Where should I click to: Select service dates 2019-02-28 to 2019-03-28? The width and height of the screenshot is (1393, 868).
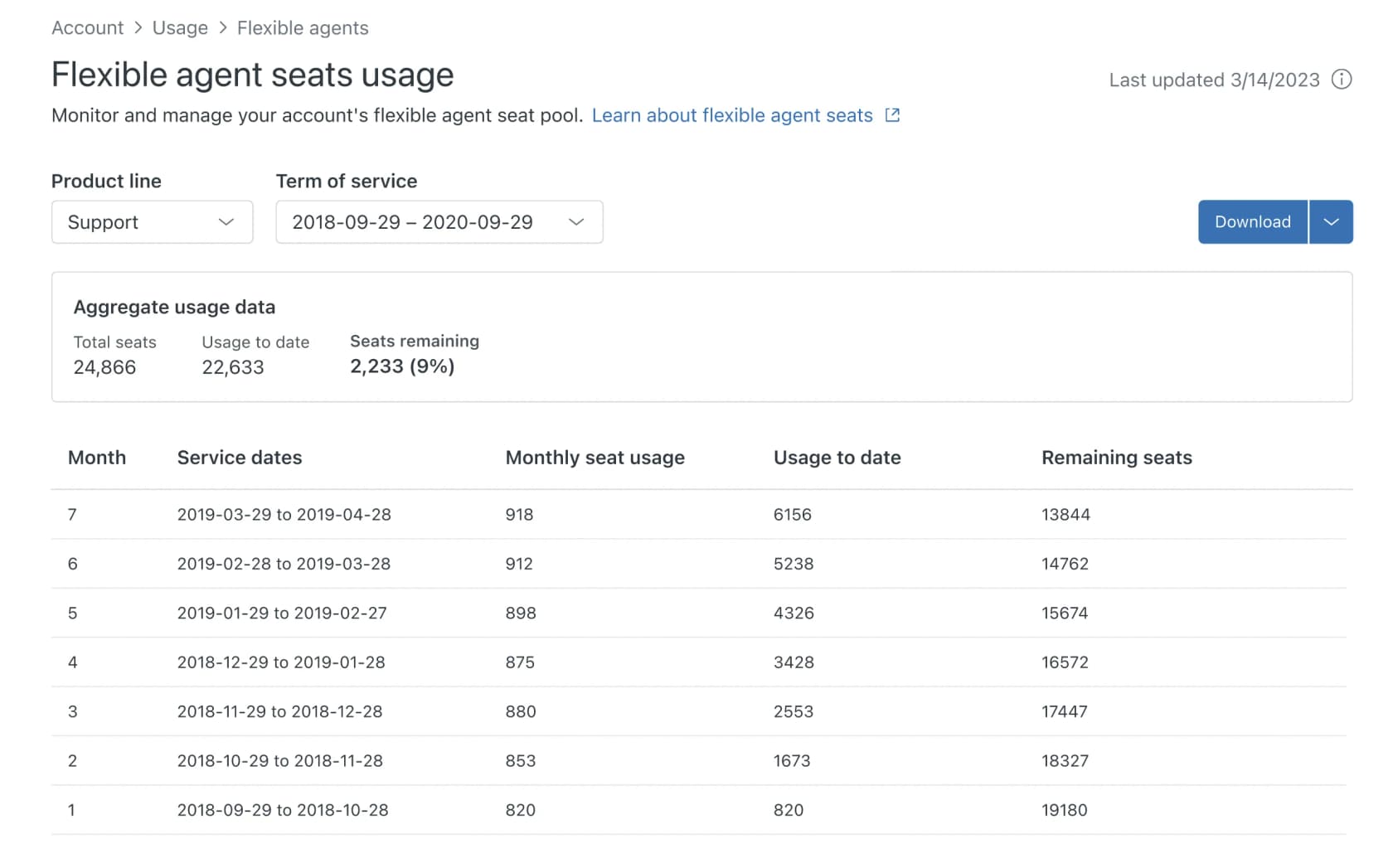click(x=284, y=564)
